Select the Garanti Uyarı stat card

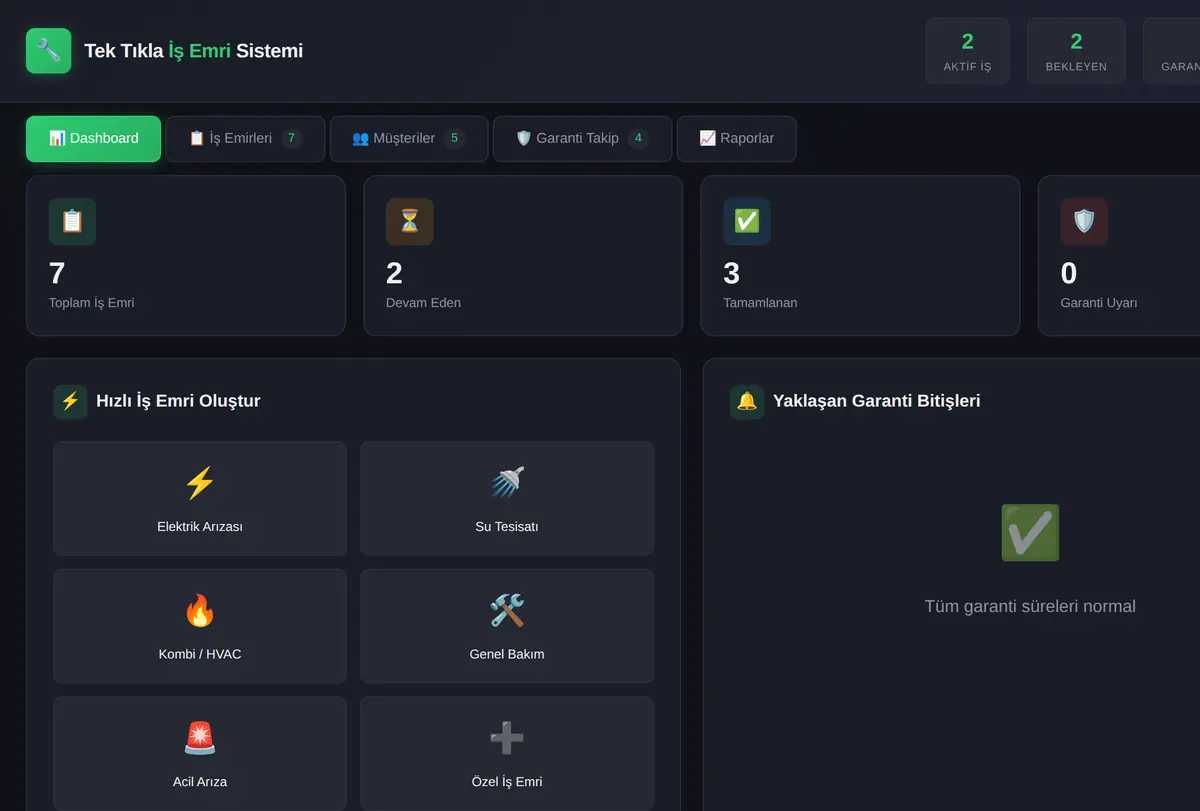[1119, 256]
